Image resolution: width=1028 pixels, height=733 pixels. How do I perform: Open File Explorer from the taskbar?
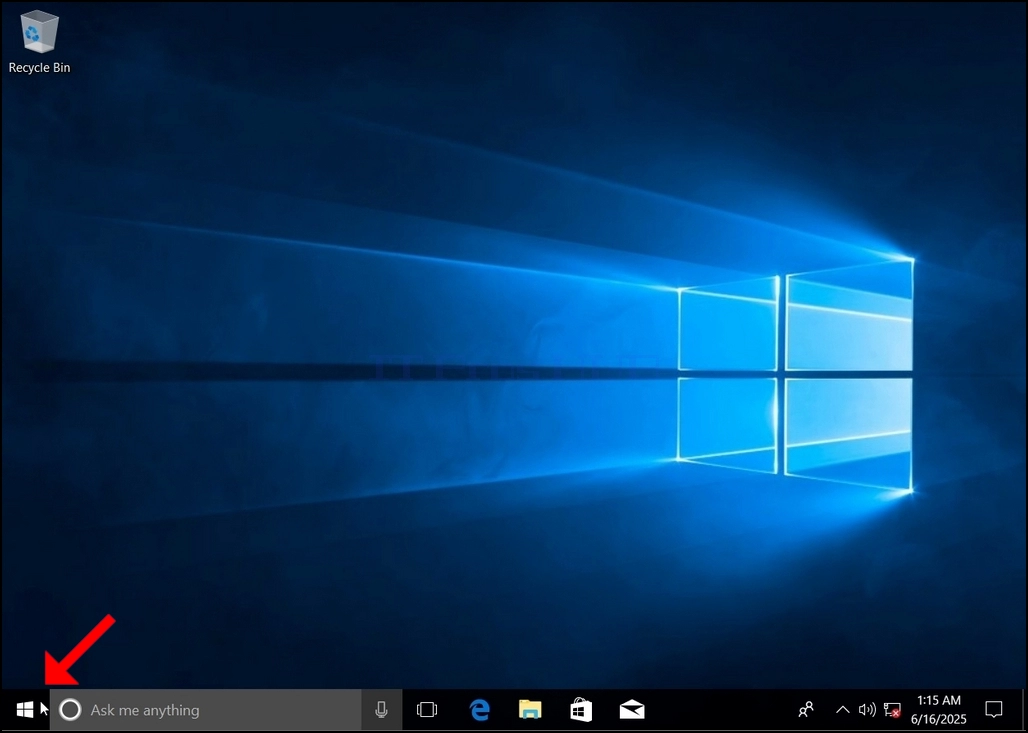click(530, 709)
